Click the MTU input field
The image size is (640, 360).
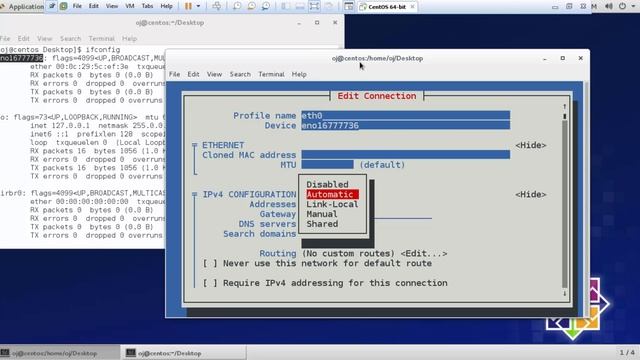327,164
